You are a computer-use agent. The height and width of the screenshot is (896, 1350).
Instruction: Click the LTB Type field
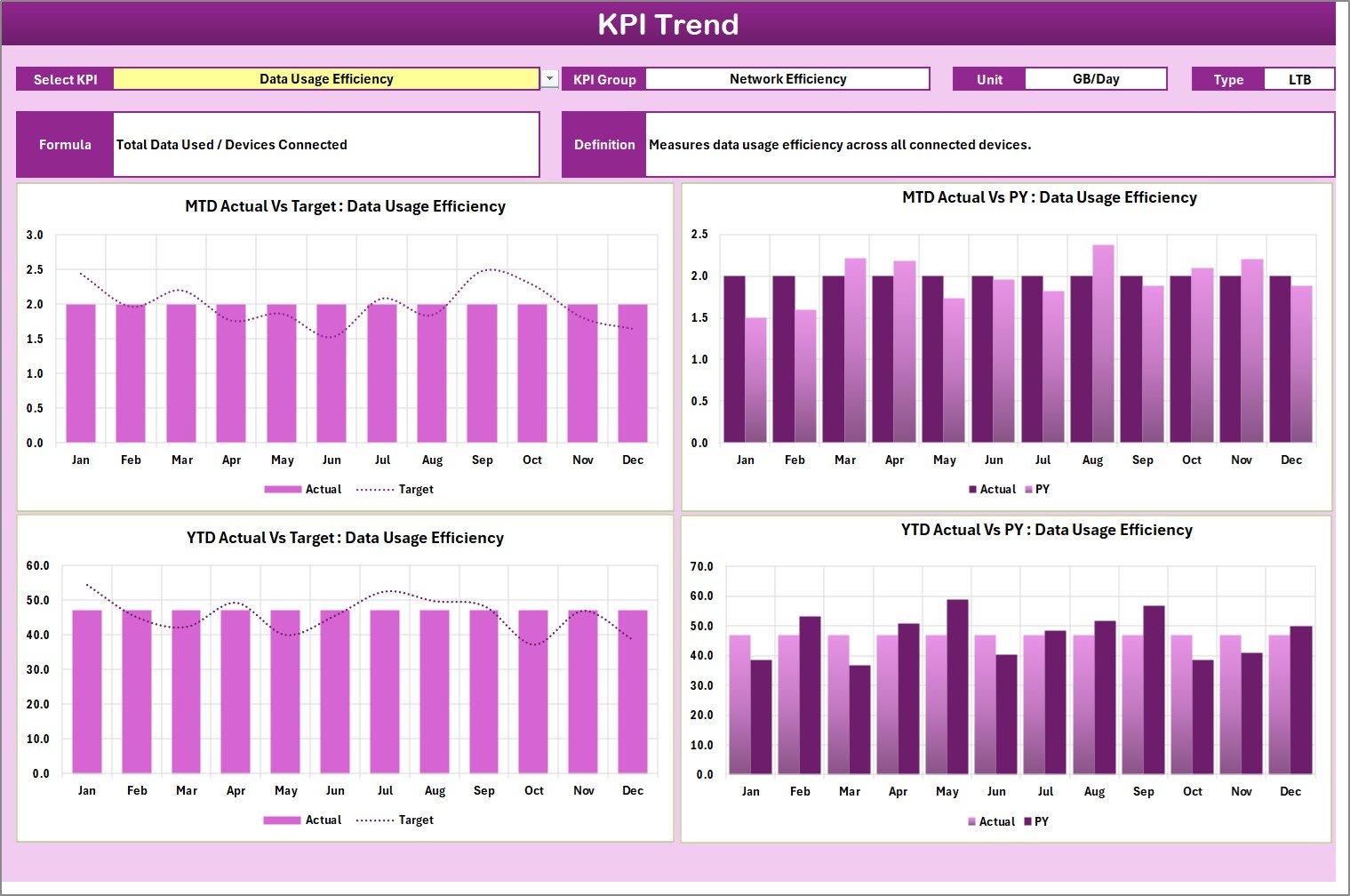1299,78
